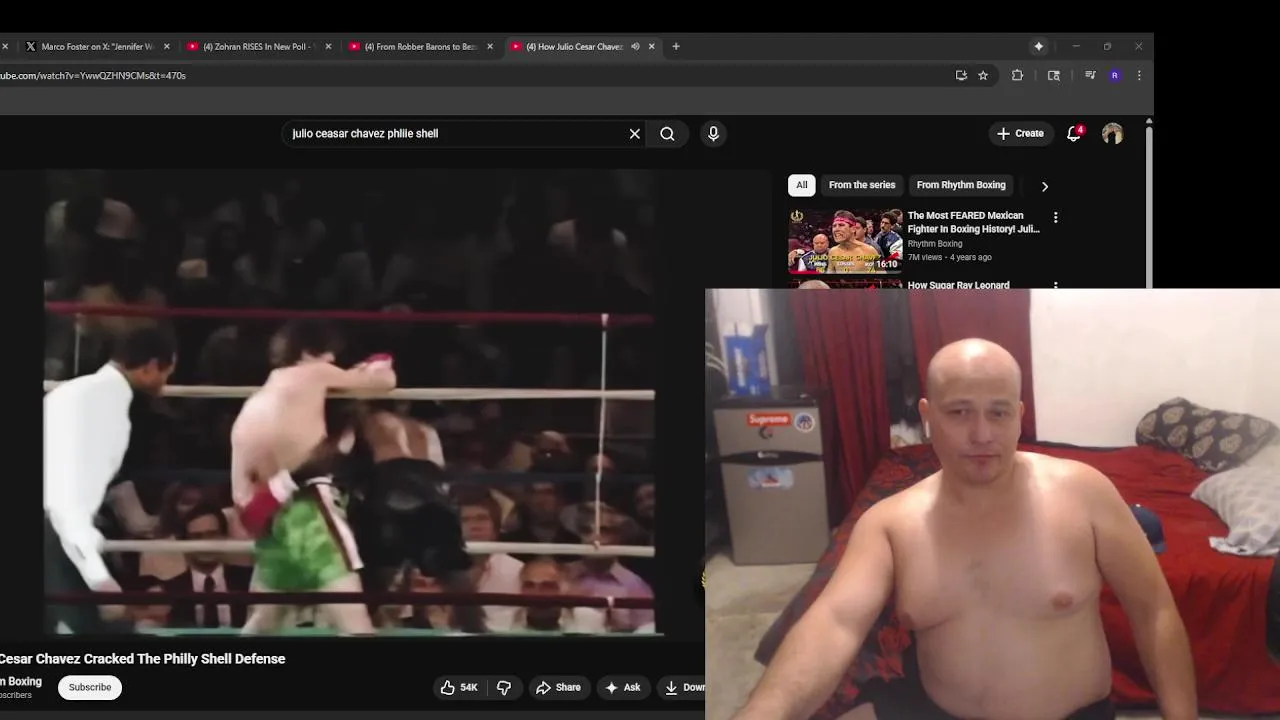Click the Ask button
Viewport: 1280px width, 720px height.
(622, 687)
